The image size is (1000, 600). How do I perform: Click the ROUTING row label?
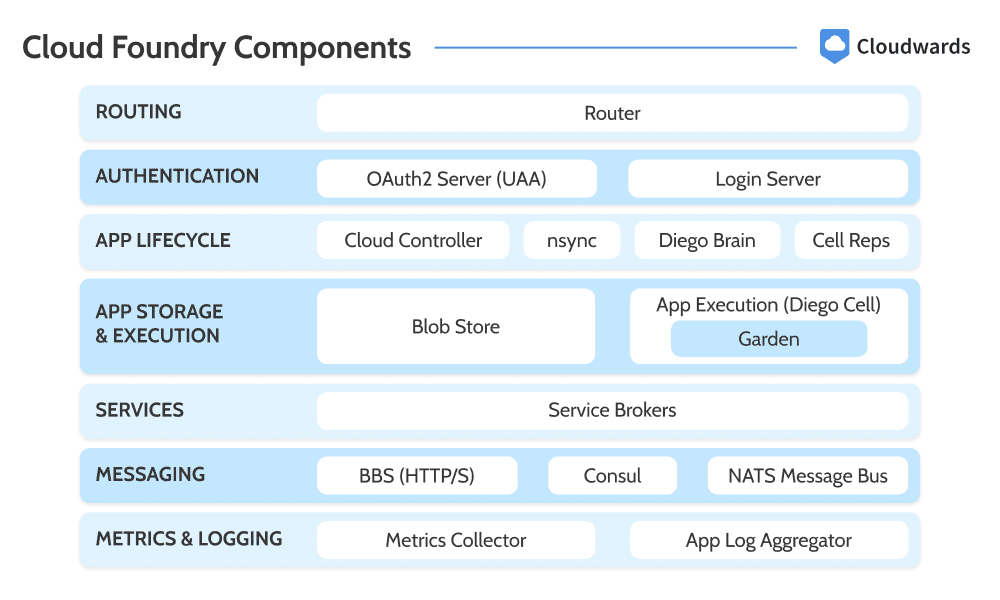coord(138,112)
